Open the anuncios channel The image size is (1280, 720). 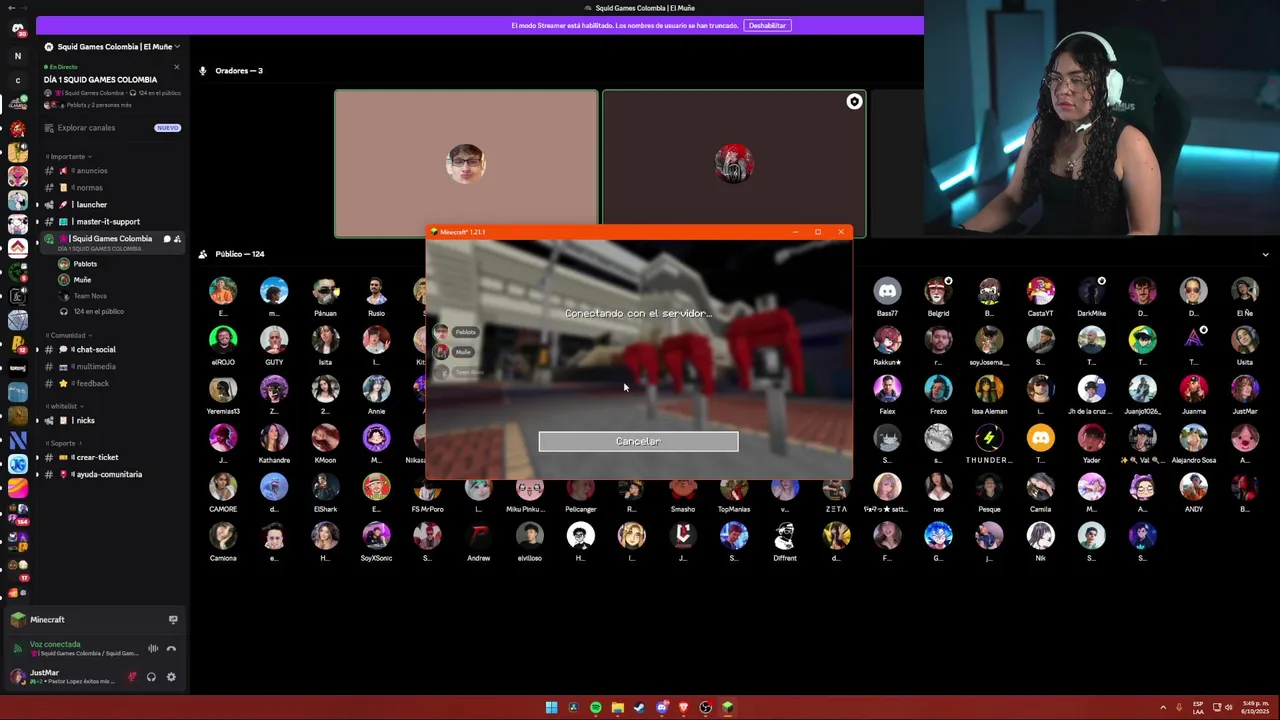110,171
